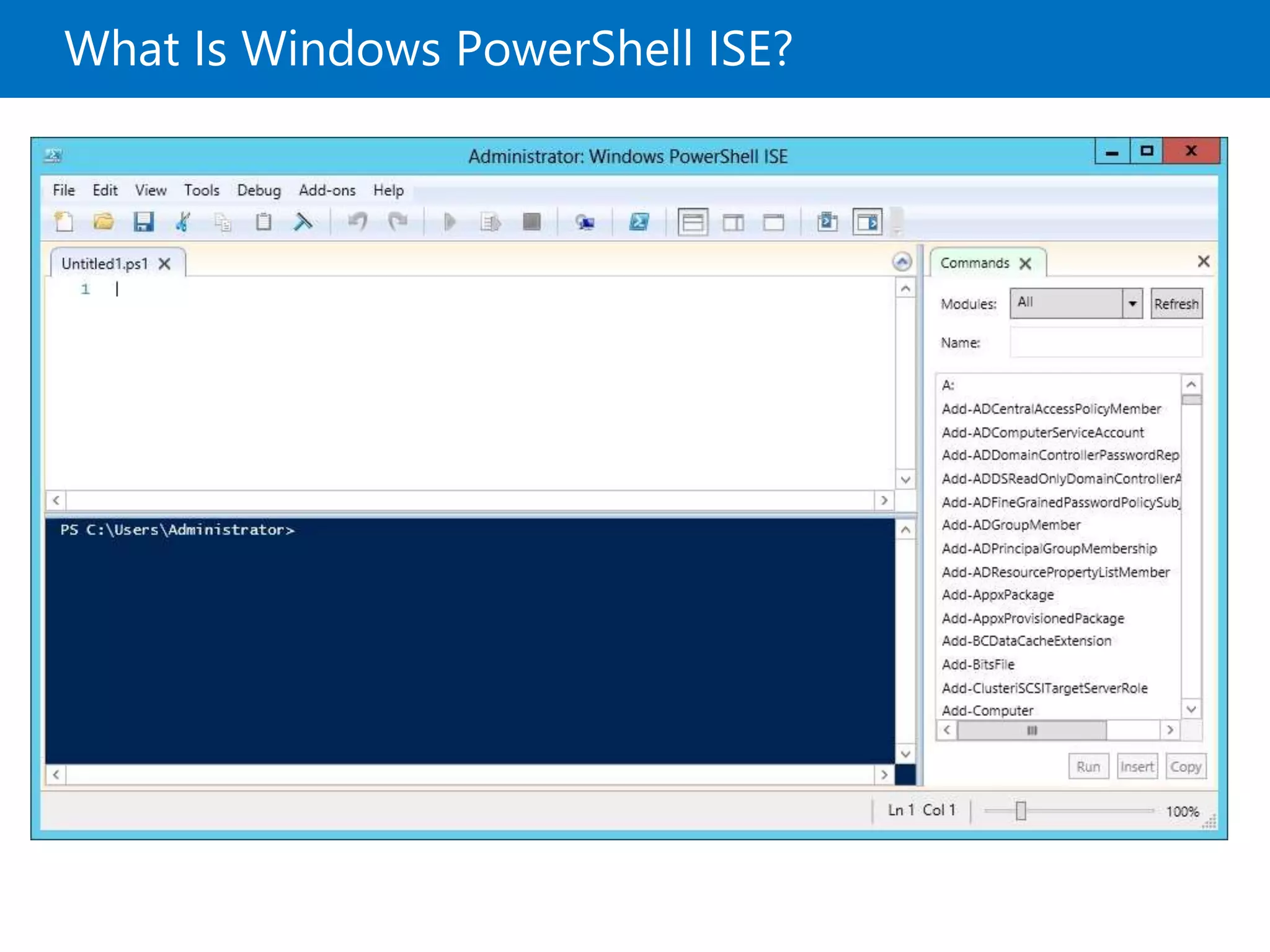Collapse the script pane with round chevron
The width and height of the screenshot is (1270, 952).
[x=902, y=262]
